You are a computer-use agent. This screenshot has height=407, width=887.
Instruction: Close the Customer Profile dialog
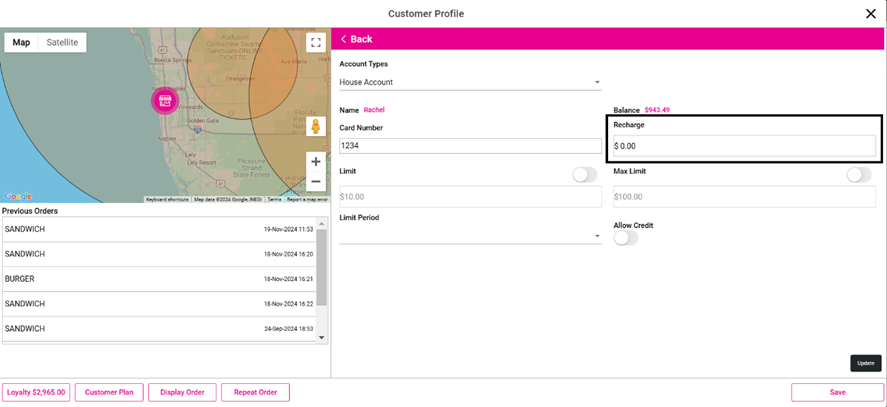pos(870,13)
